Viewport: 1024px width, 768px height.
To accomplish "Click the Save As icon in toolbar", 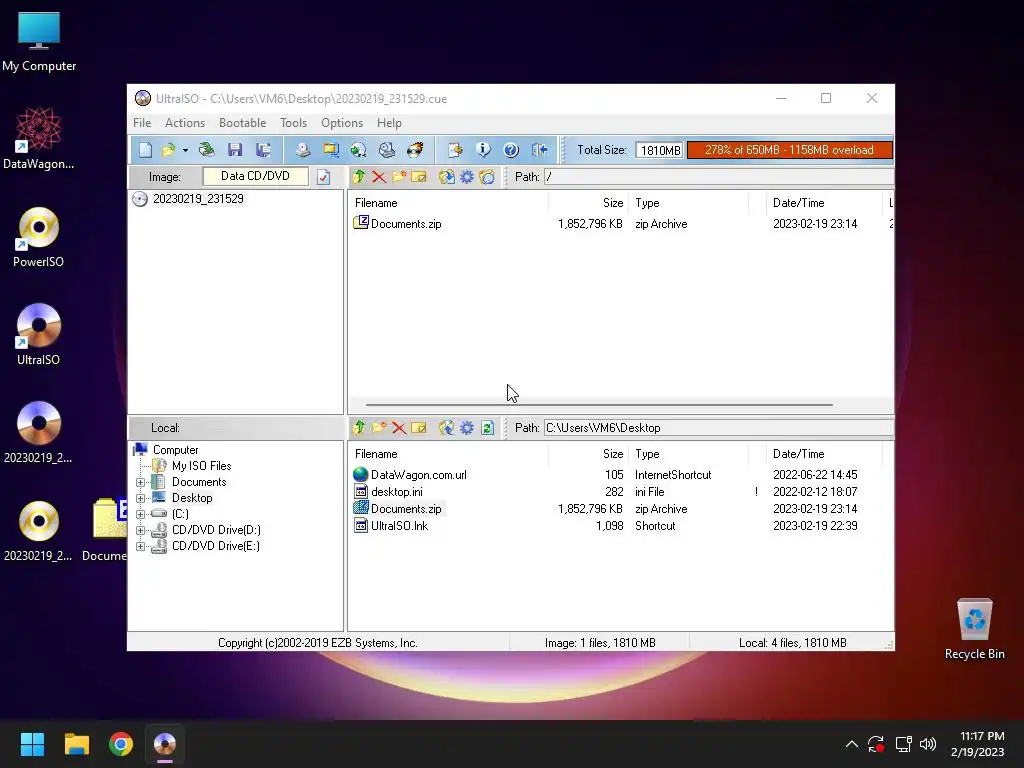I will (x=263, y=150).
